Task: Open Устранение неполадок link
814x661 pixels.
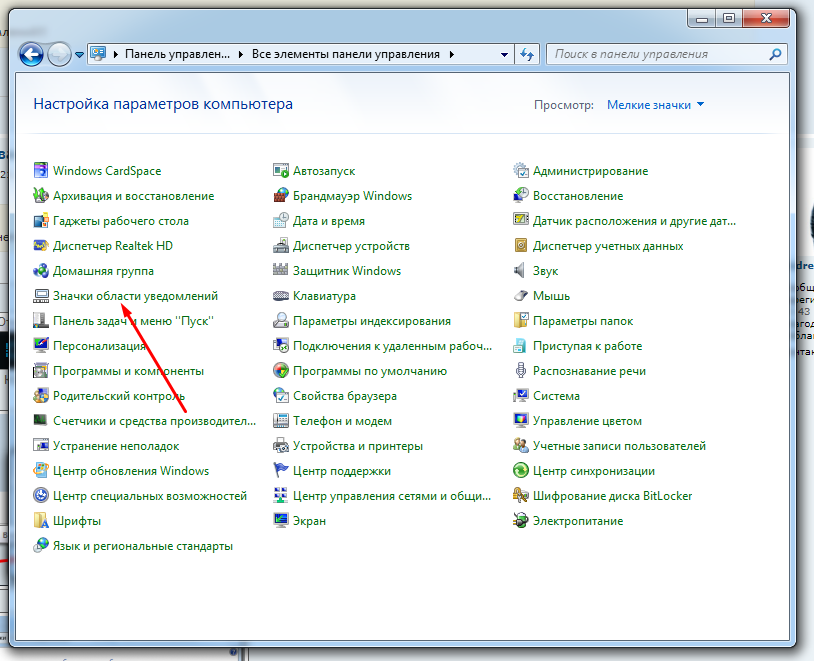Action: 116,446
